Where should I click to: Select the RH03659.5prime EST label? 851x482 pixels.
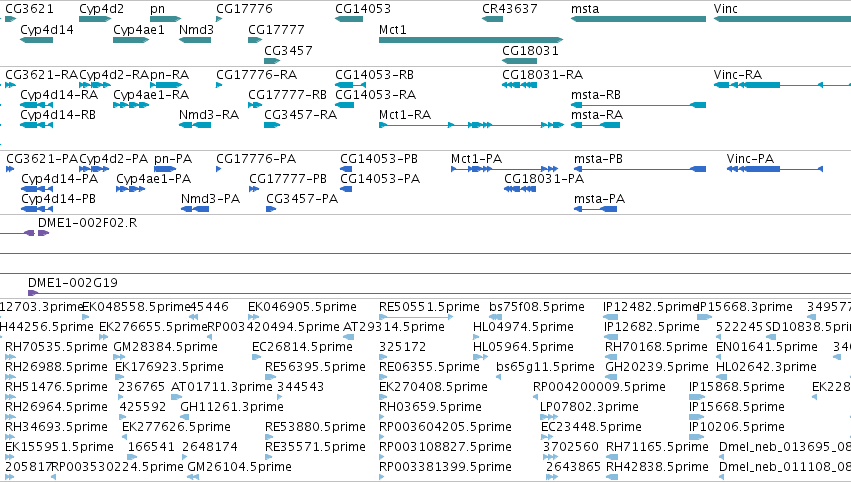tap(430, 407)
